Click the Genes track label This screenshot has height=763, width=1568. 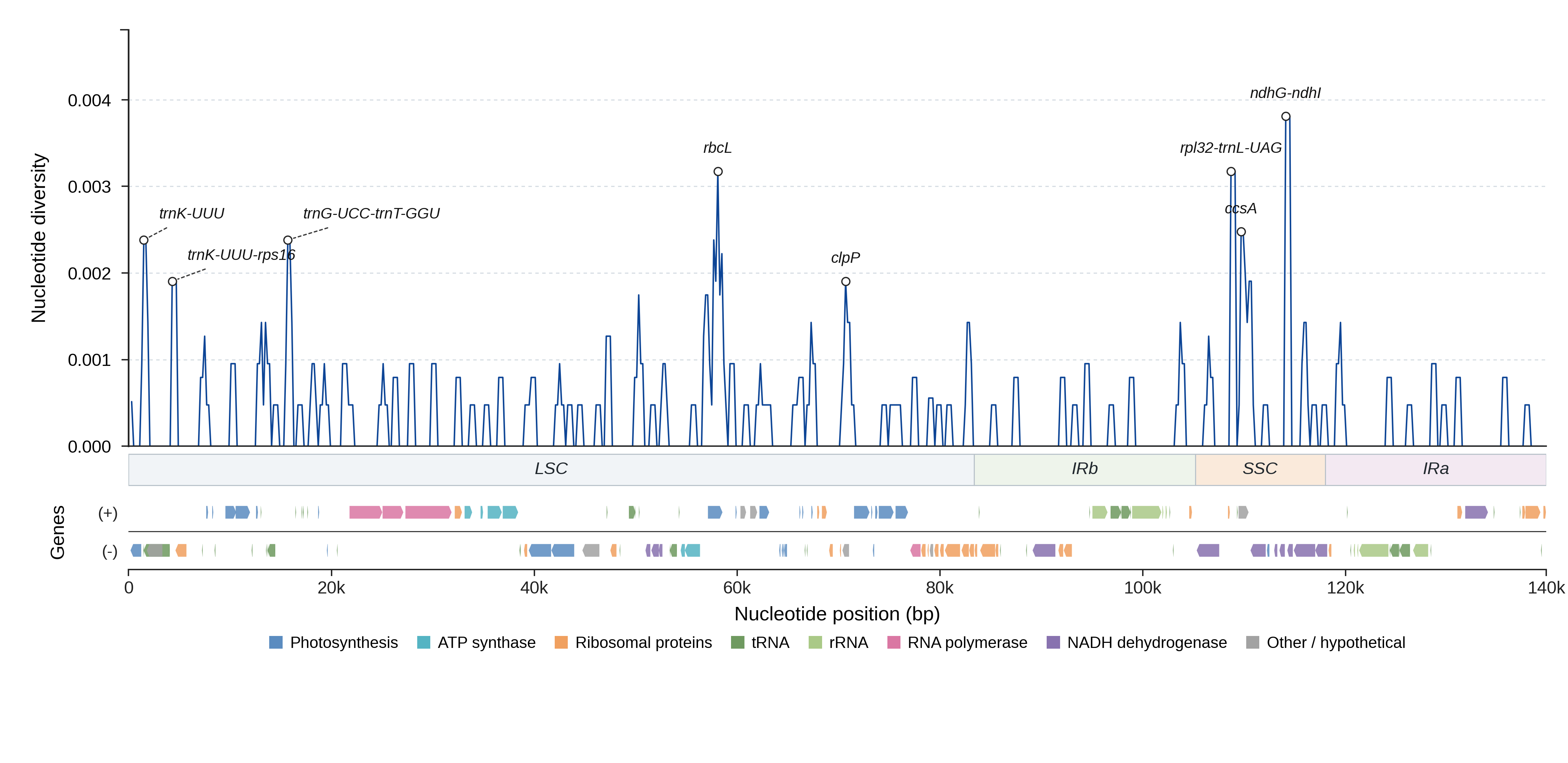[57, 532]
